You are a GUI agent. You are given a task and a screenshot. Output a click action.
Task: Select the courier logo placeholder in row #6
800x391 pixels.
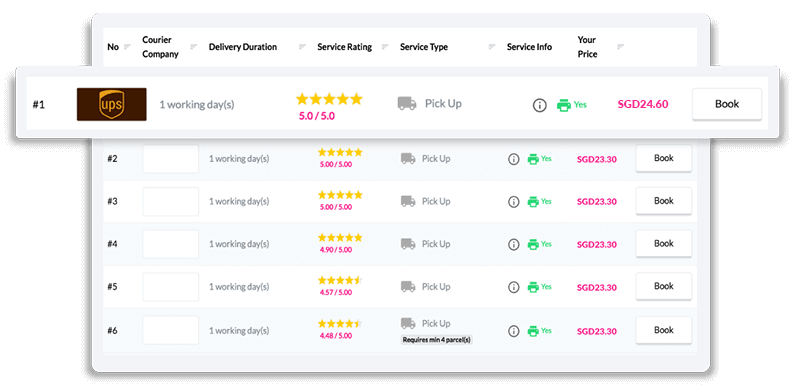pos(170,330)
